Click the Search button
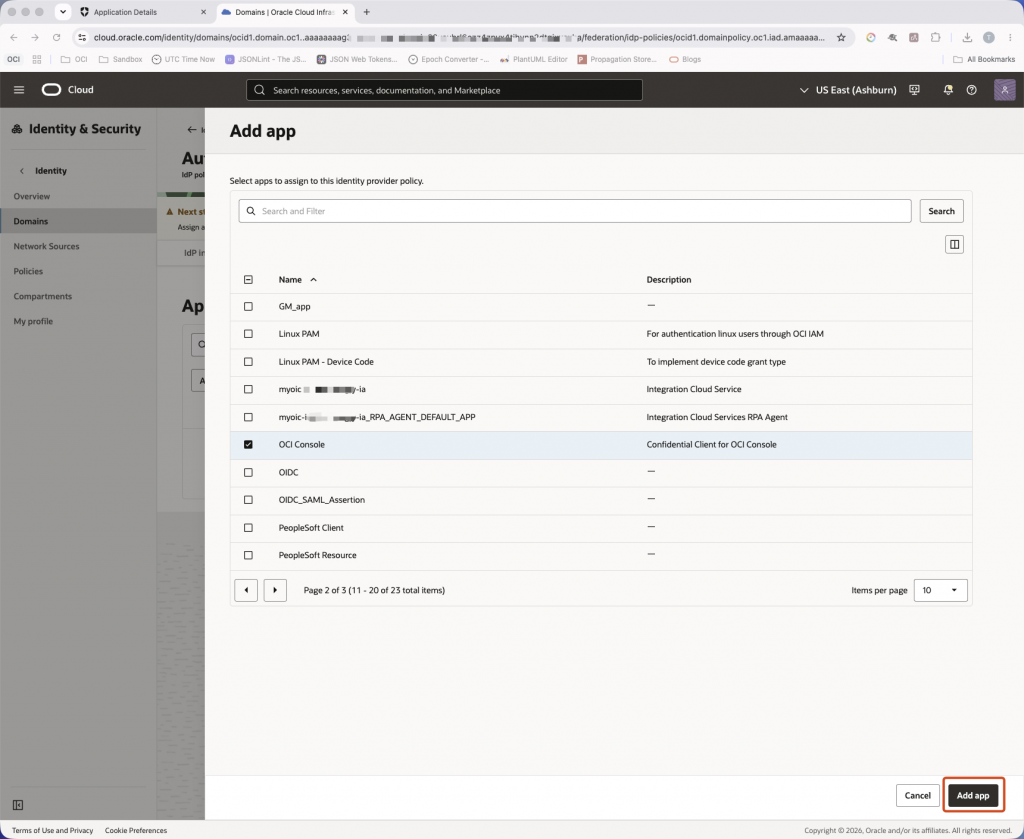Image resolution: width=1024 pixels, height=839 pixels. click(941, 211)
